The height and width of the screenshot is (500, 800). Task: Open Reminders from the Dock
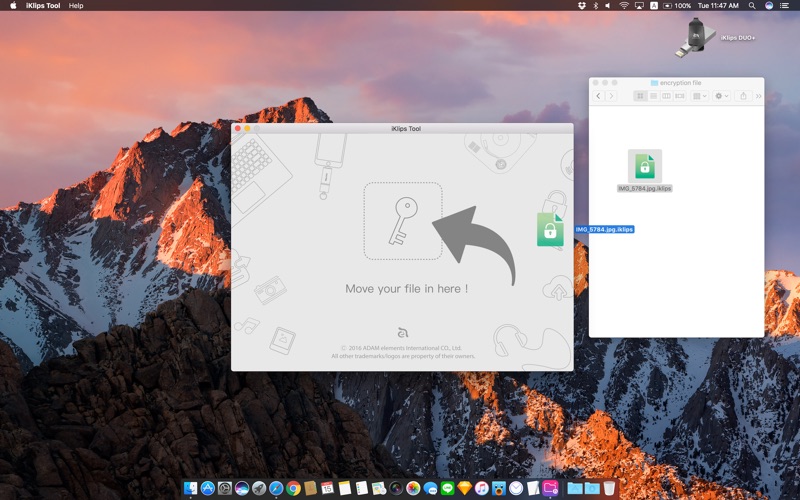point(362,488)
